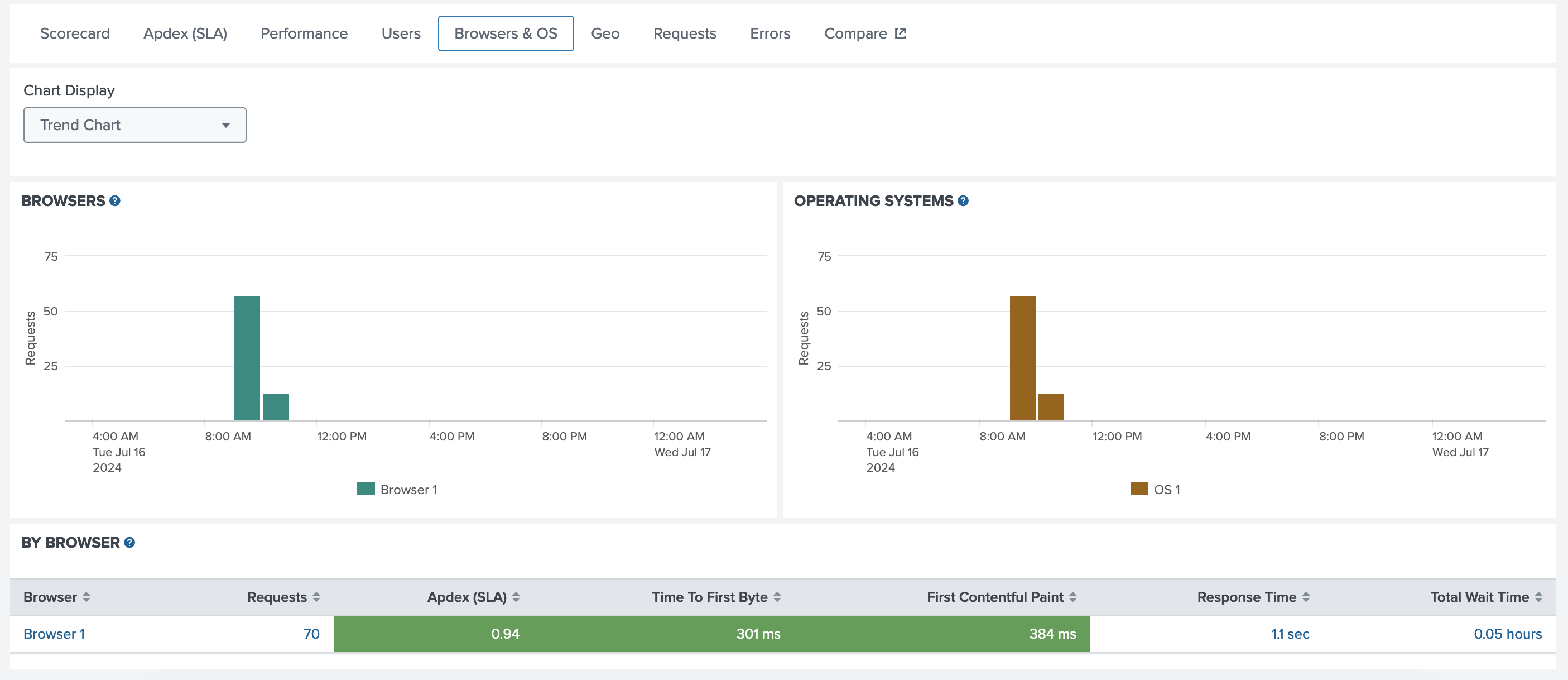
Task: Switch to the Scorecard tab
Action: [x=75, y=33]
